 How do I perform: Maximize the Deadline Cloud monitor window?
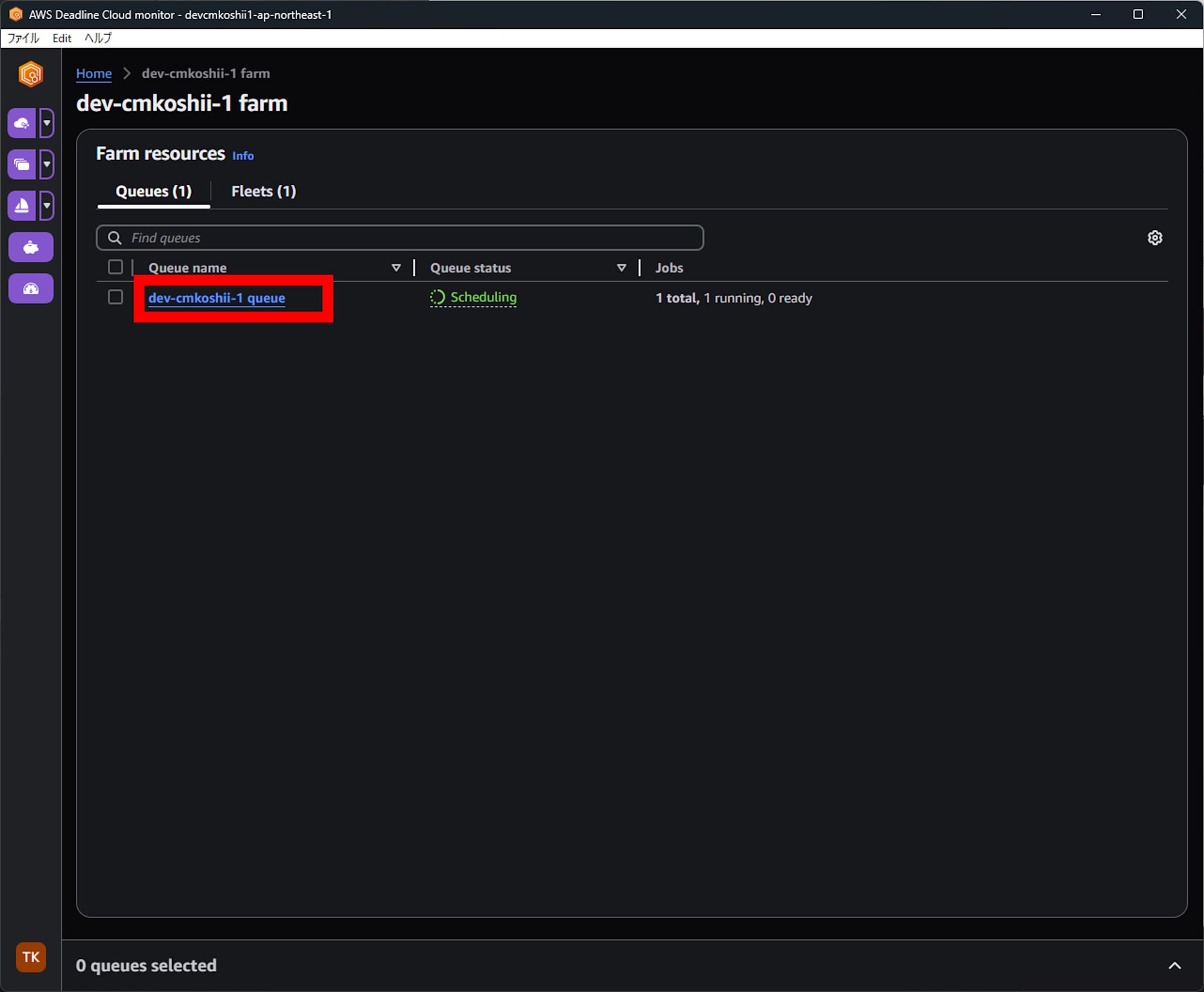click(1138, 14)
